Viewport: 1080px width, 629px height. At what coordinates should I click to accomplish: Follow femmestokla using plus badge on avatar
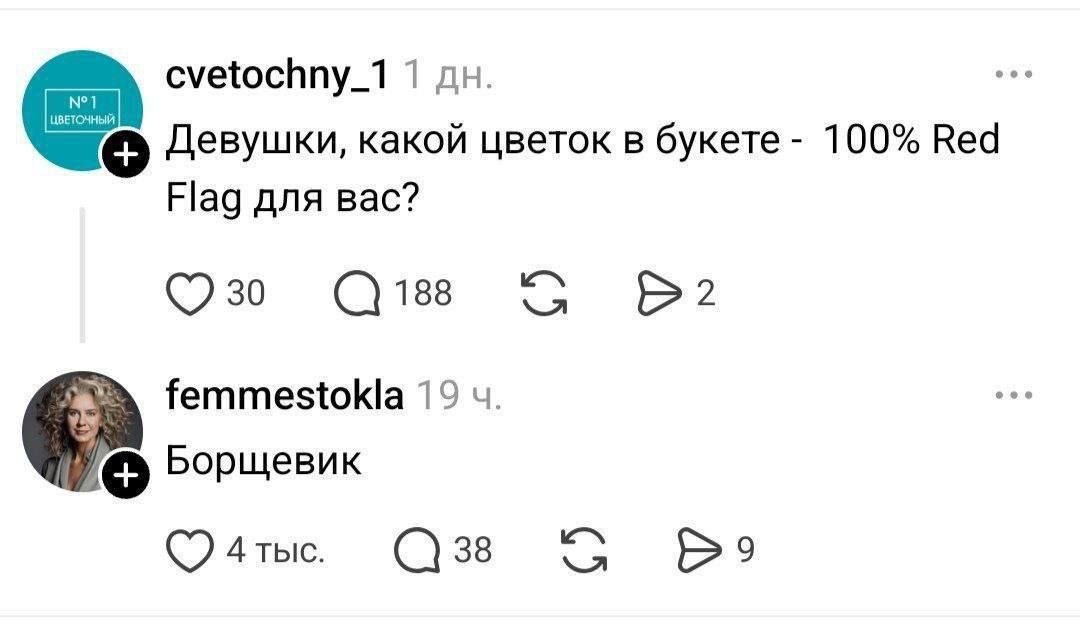(x=125, y=475)
